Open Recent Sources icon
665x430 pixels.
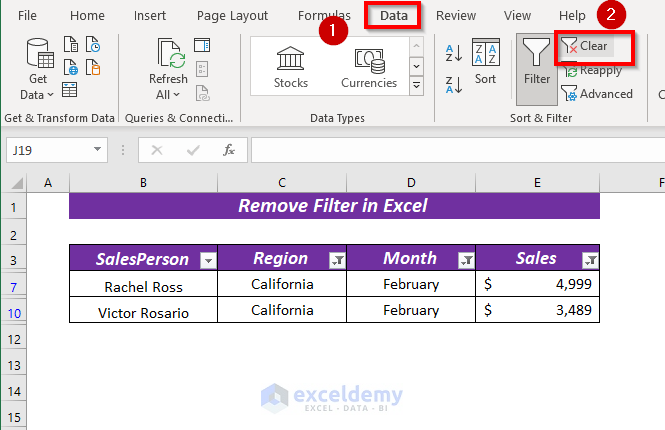93,45
